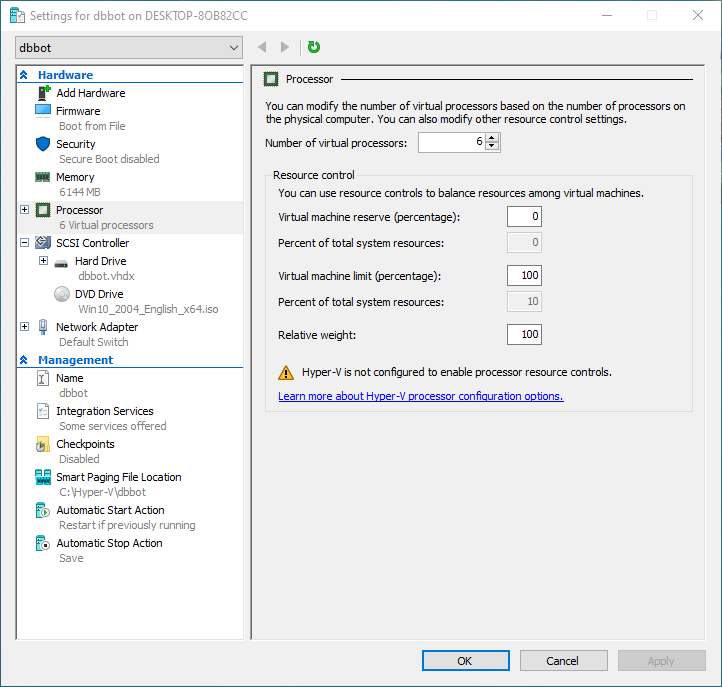Expand the Network Adapter node
The height and width of the screenshot is (687, 722).
point(24,326)
